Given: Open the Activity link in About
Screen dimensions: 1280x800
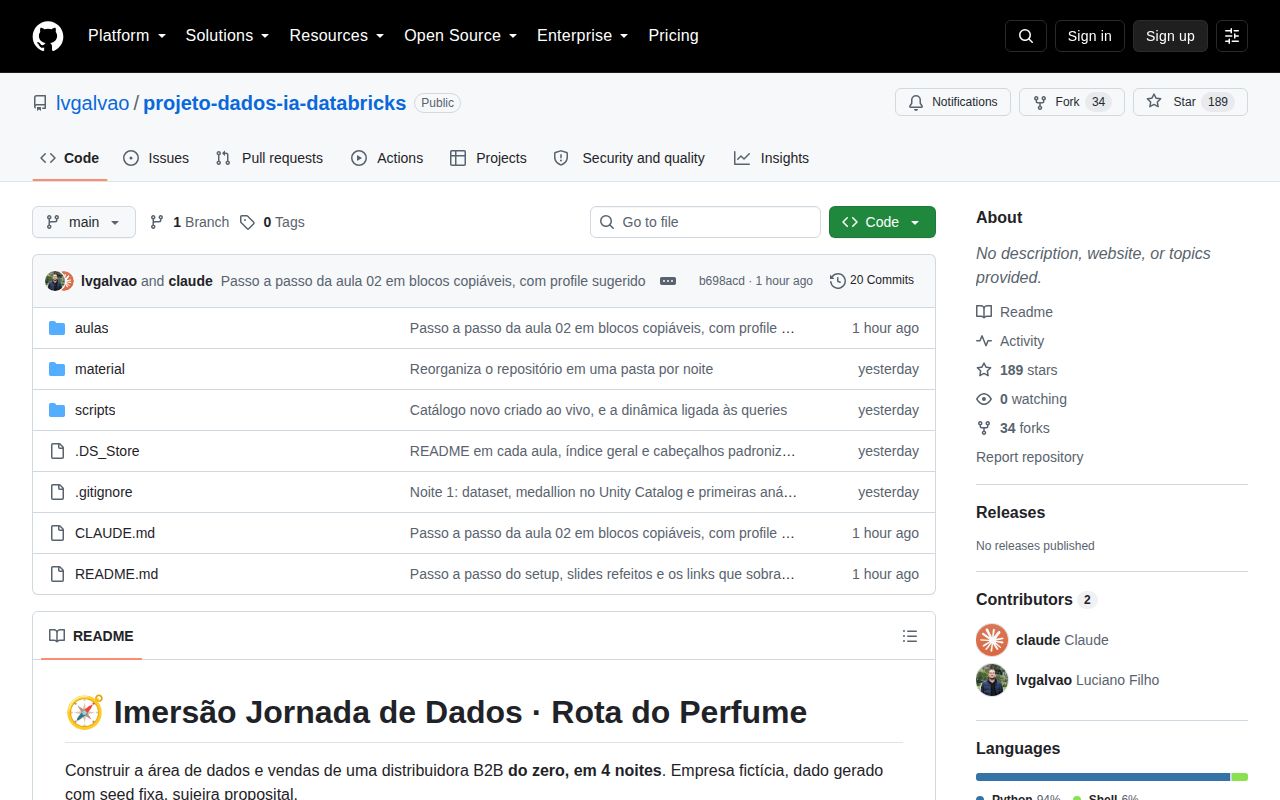Looking at the screenshot, I should click(x=1010, y=341).
